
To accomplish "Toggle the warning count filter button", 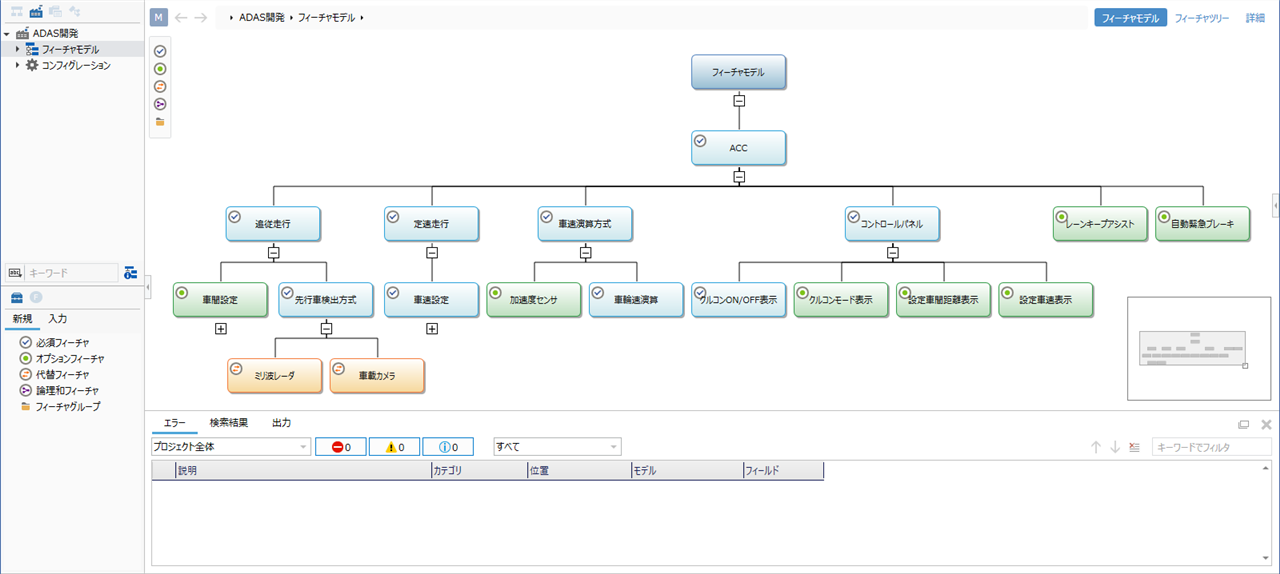I will [x=394, y=447].
